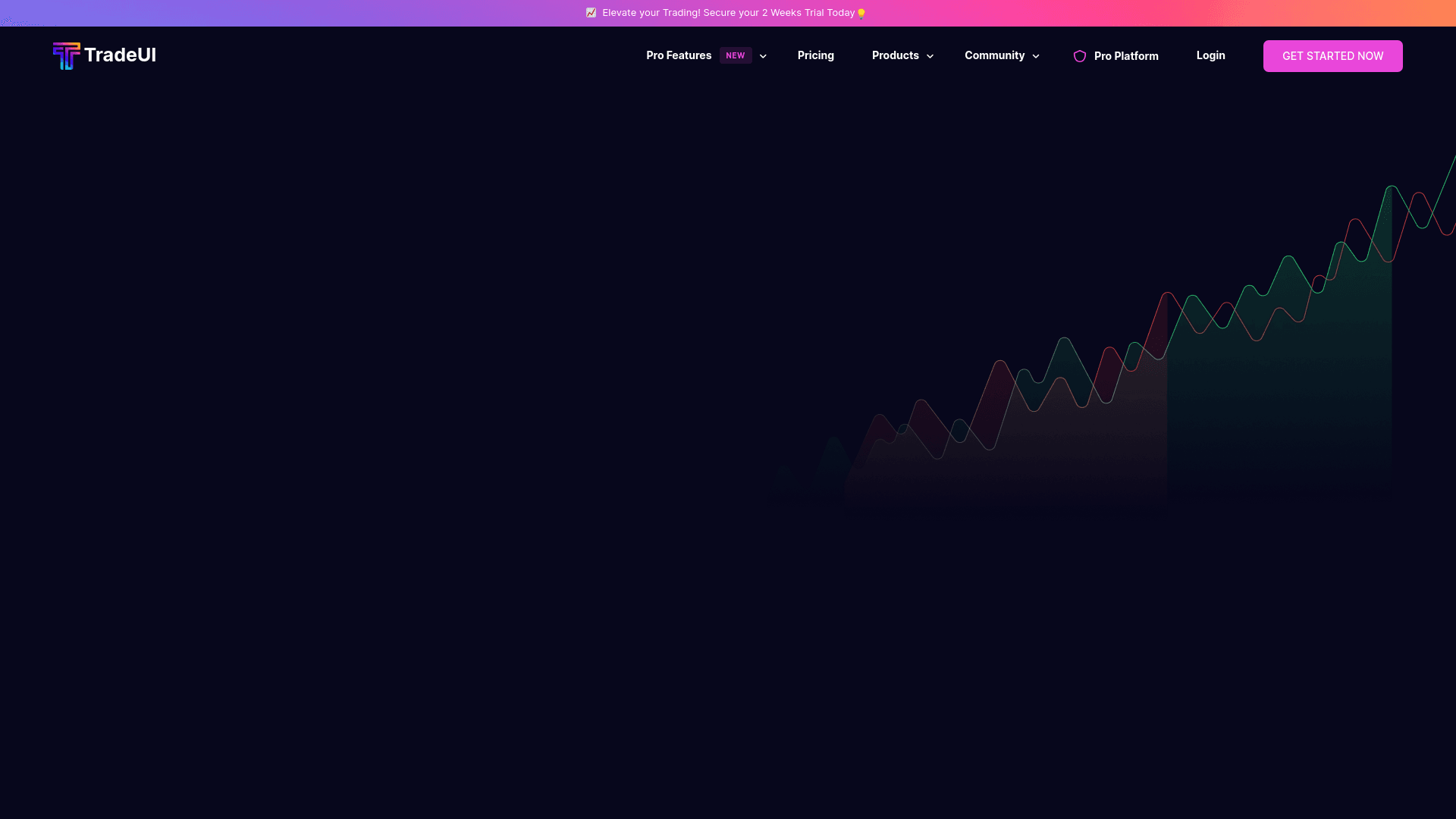
Task: Open the Pro Features menu
Action: (679, 55)
